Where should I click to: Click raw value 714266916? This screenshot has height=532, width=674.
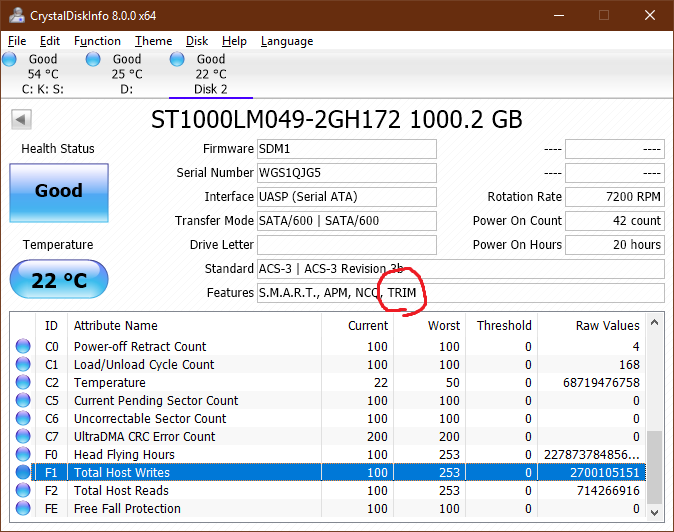pos(608,491)
